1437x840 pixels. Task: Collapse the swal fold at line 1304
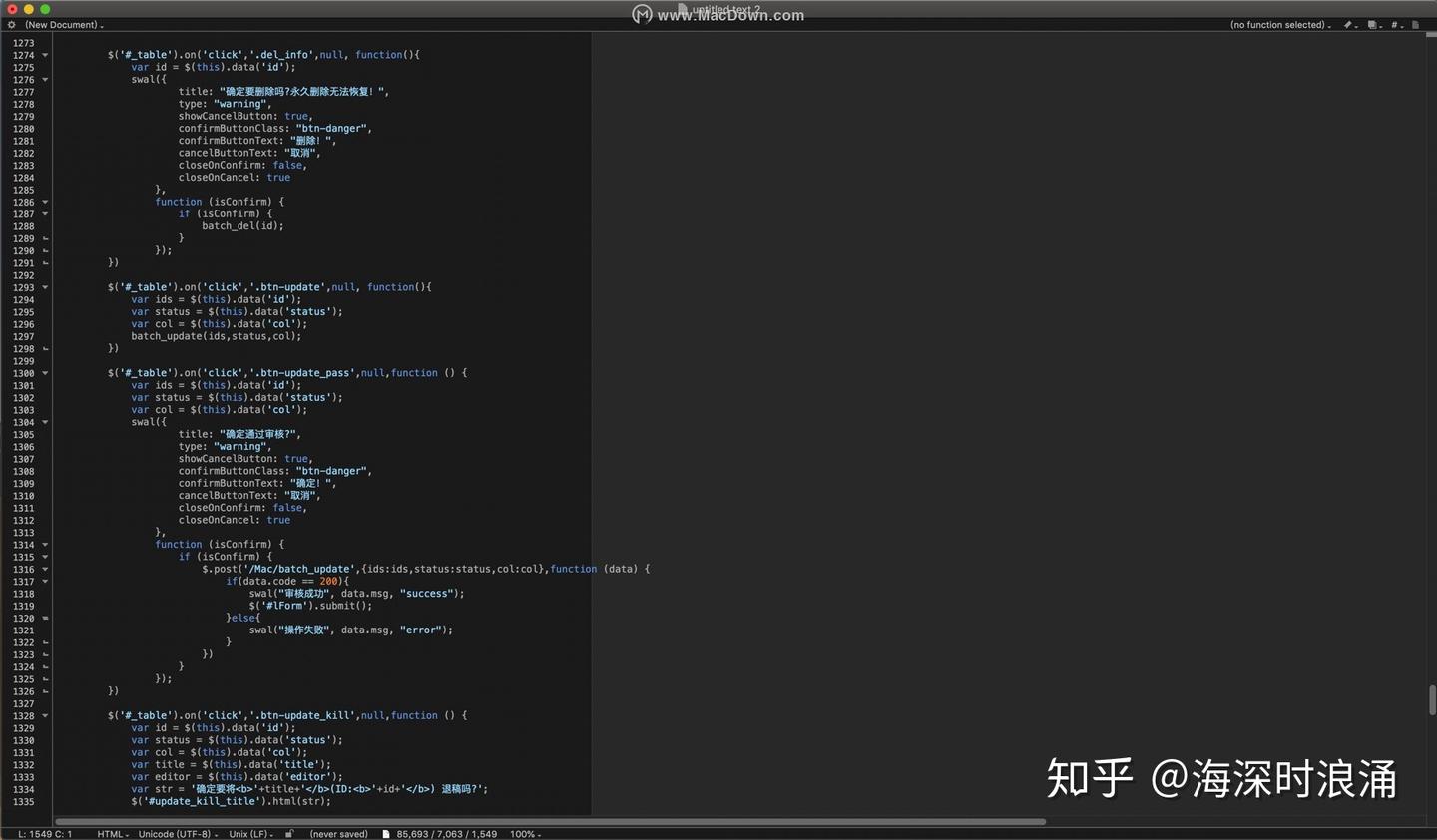[x=45, y=422]
